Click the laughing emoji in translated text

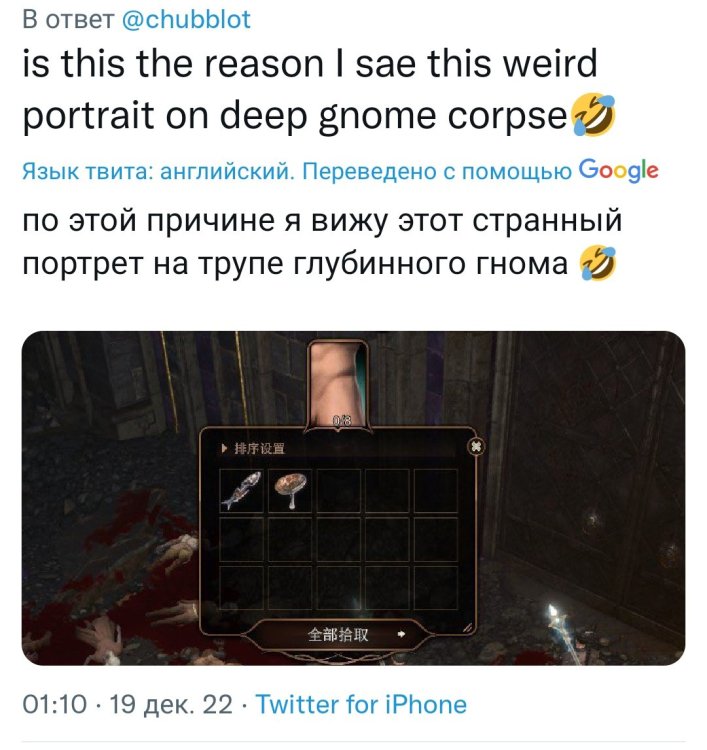tap(598, 264)
